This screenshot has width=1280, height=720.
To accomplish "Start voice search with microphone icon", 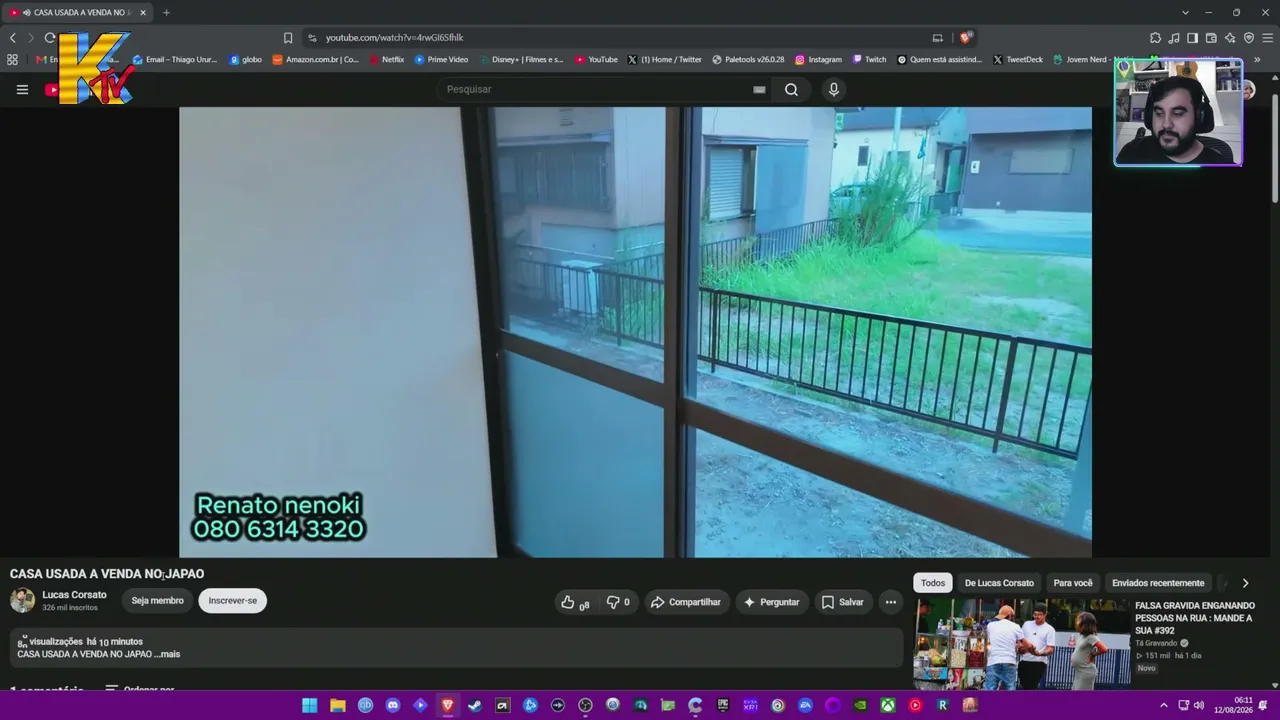I will 834,89.
